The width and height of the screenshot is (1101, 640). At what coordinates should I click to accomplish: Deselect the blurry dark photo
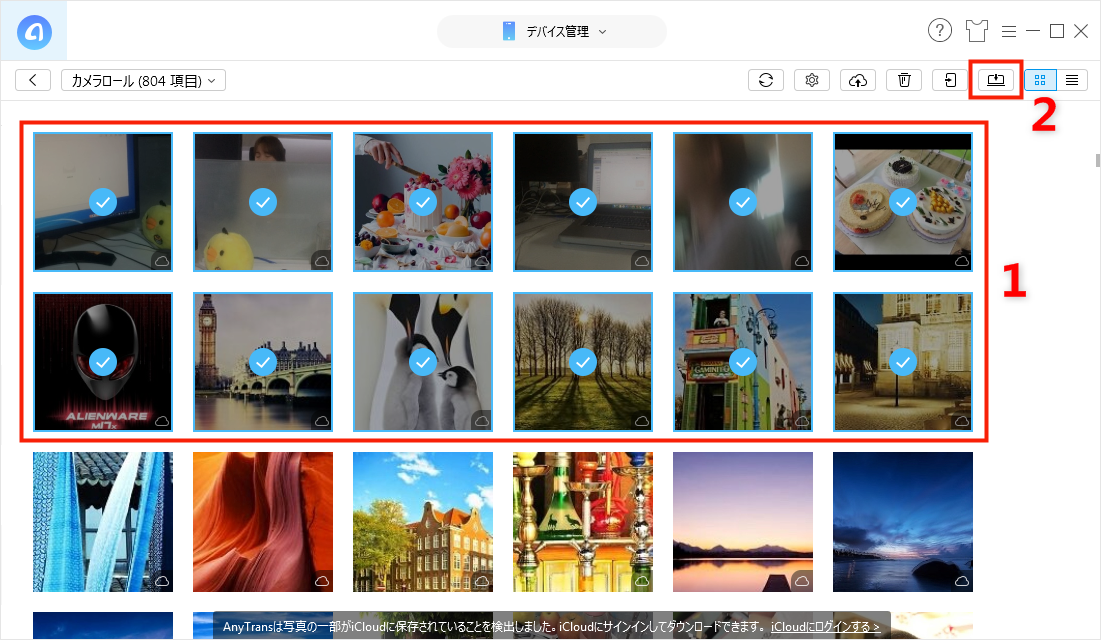coord(743,202)
